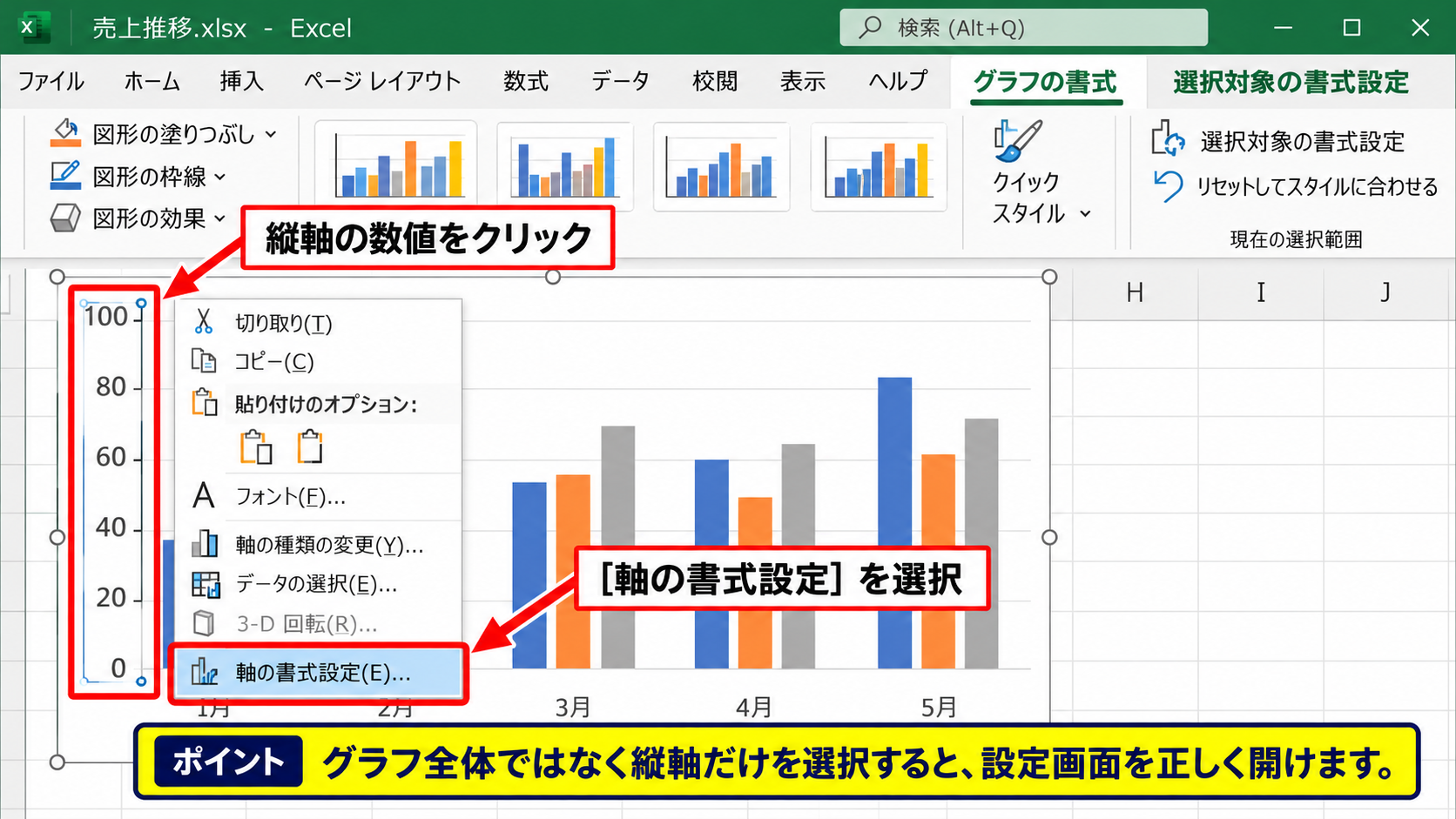Open the クイック スタイル brush icon
Screen dimensions: 1456x819
1017,140
